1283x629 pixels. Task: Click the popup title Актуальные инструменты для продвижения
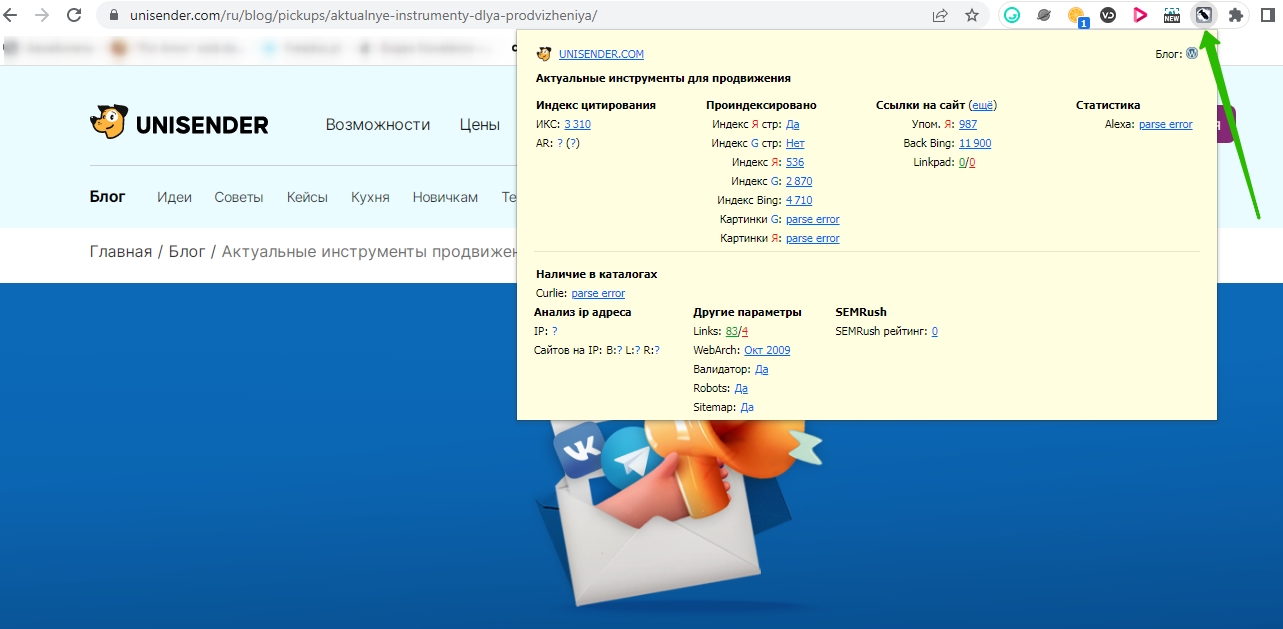(663, 78)
